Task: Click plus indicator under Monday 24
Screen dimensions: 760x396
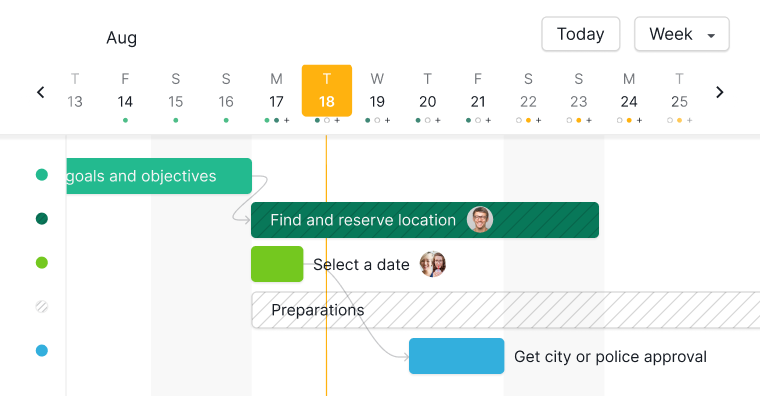Action: coord(639,120)
